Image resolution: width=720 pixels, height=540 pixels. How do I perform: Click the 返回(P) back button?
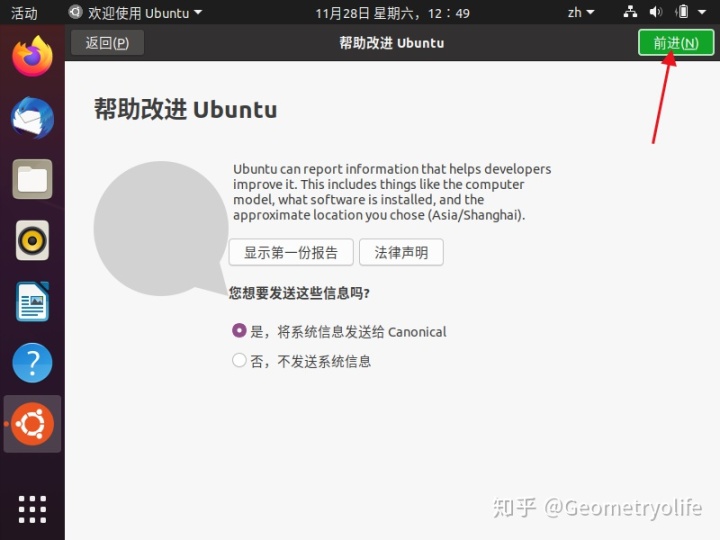(107, 43)
